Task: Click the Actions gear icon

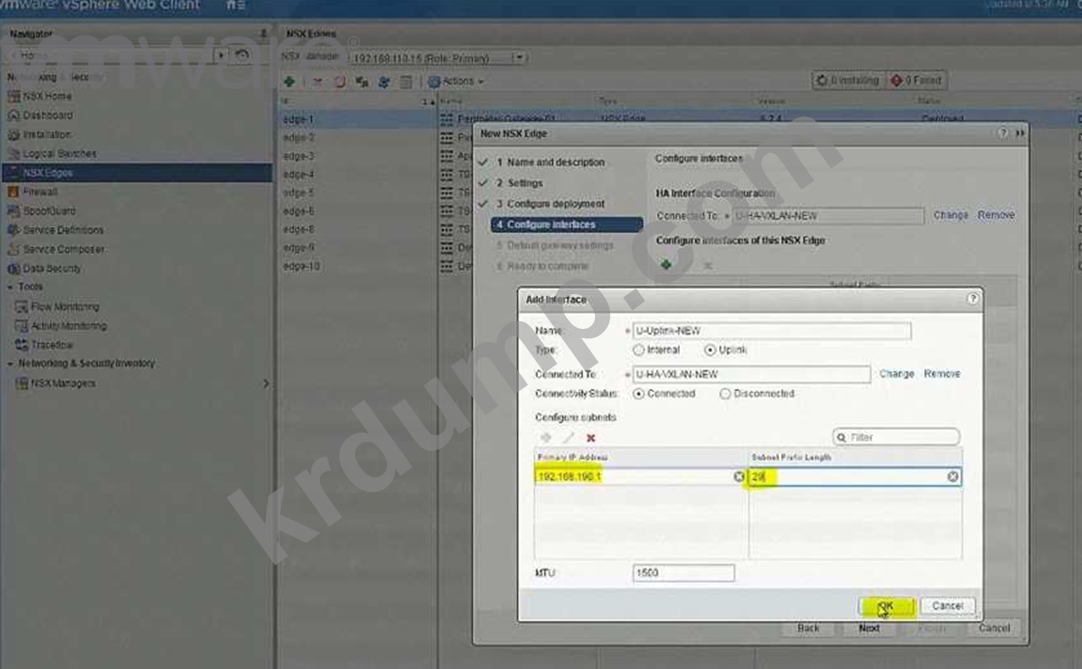Action: (434, 81)
